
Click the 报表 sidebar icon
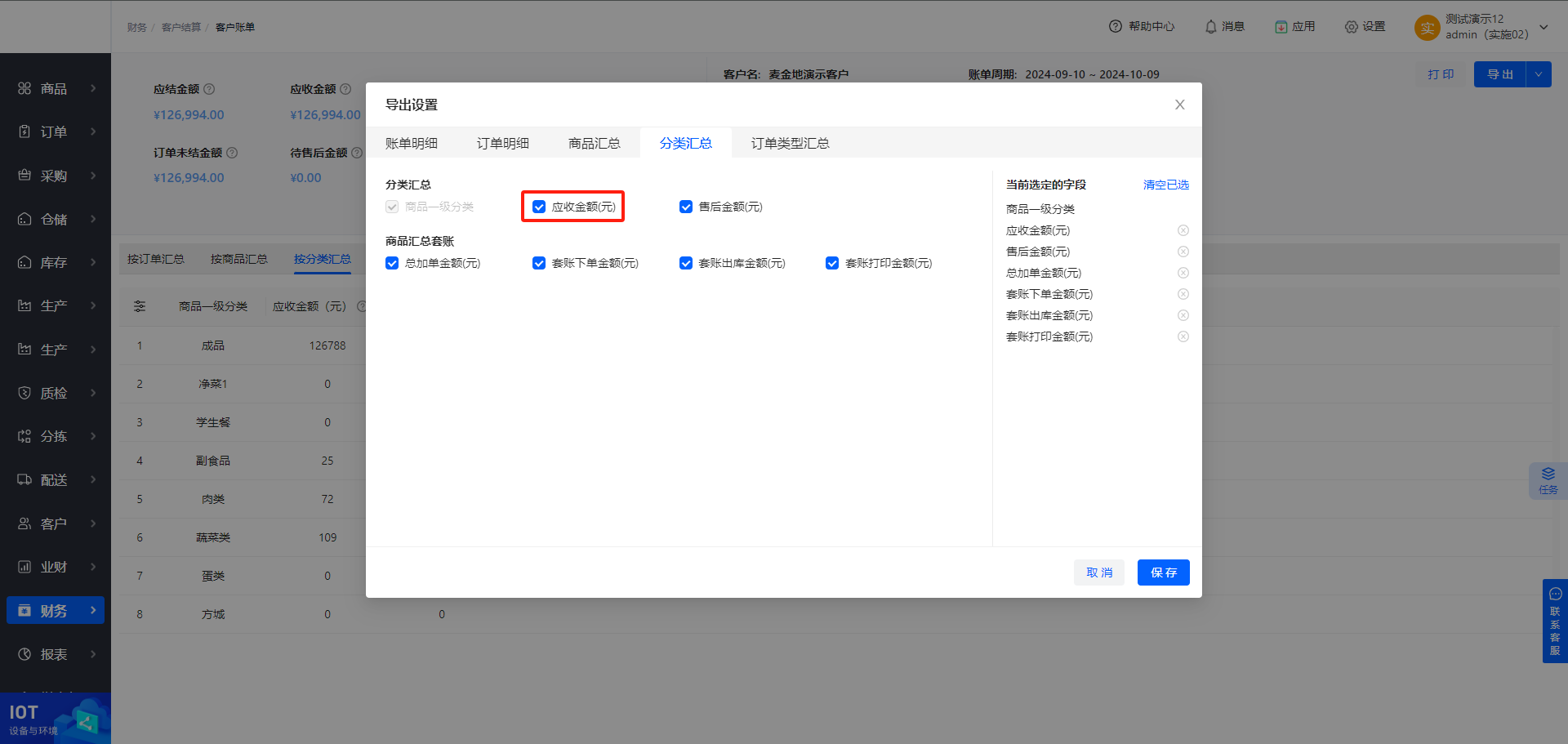click(x=24, y=654)
